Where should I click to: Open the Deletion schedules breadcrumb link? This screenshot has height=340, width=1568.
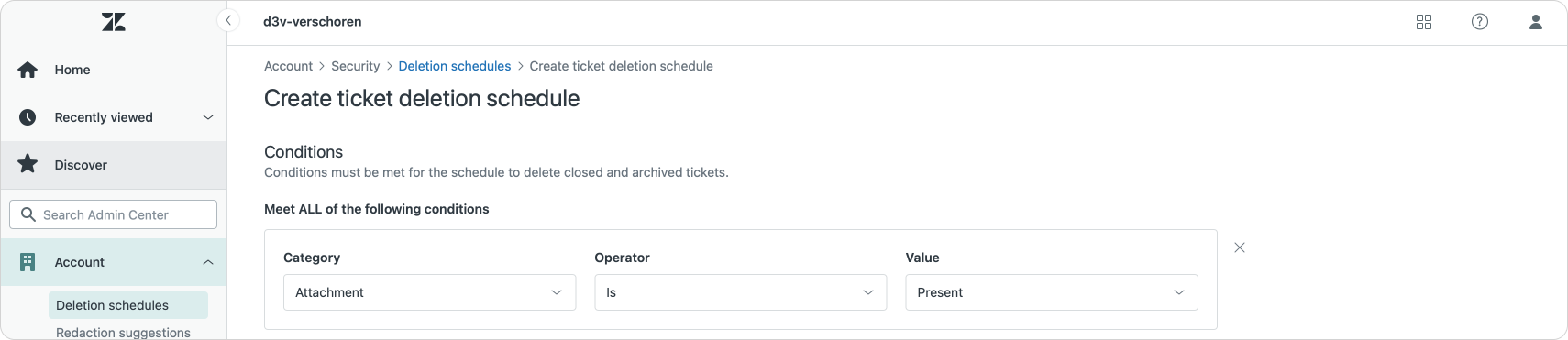pos(455,66)
